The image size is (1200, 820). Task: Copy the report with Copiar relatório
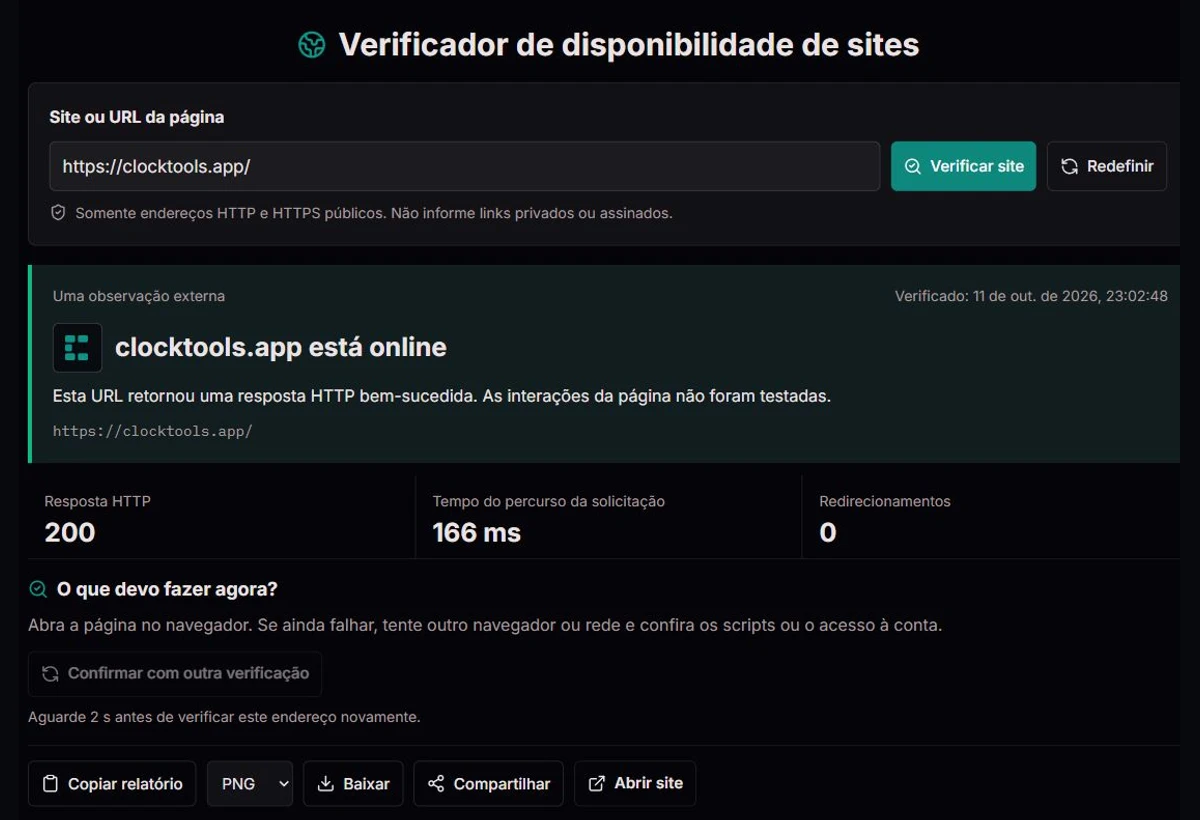click(x=112, y=784)
